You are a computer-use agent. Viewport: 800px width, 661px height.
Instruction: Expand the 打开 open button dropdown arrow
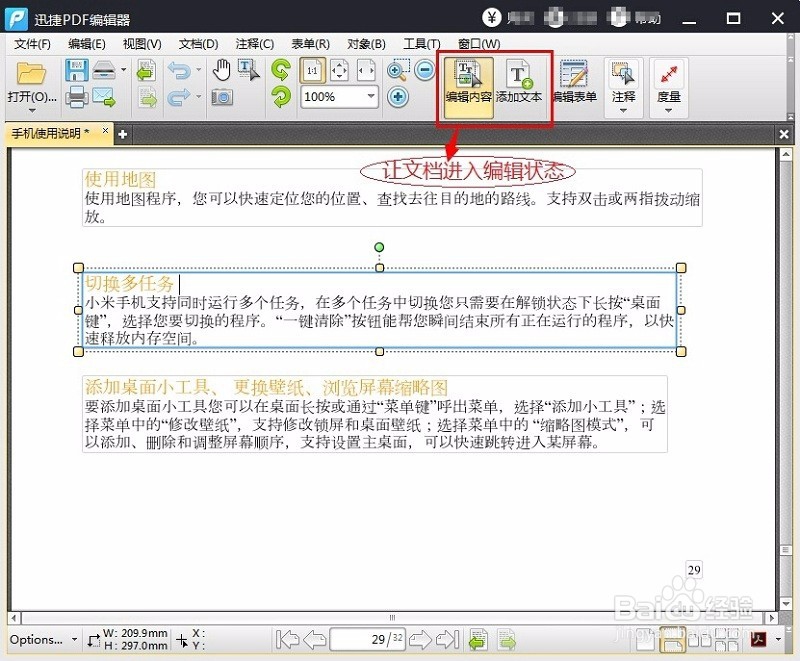[x=32, y=111]
